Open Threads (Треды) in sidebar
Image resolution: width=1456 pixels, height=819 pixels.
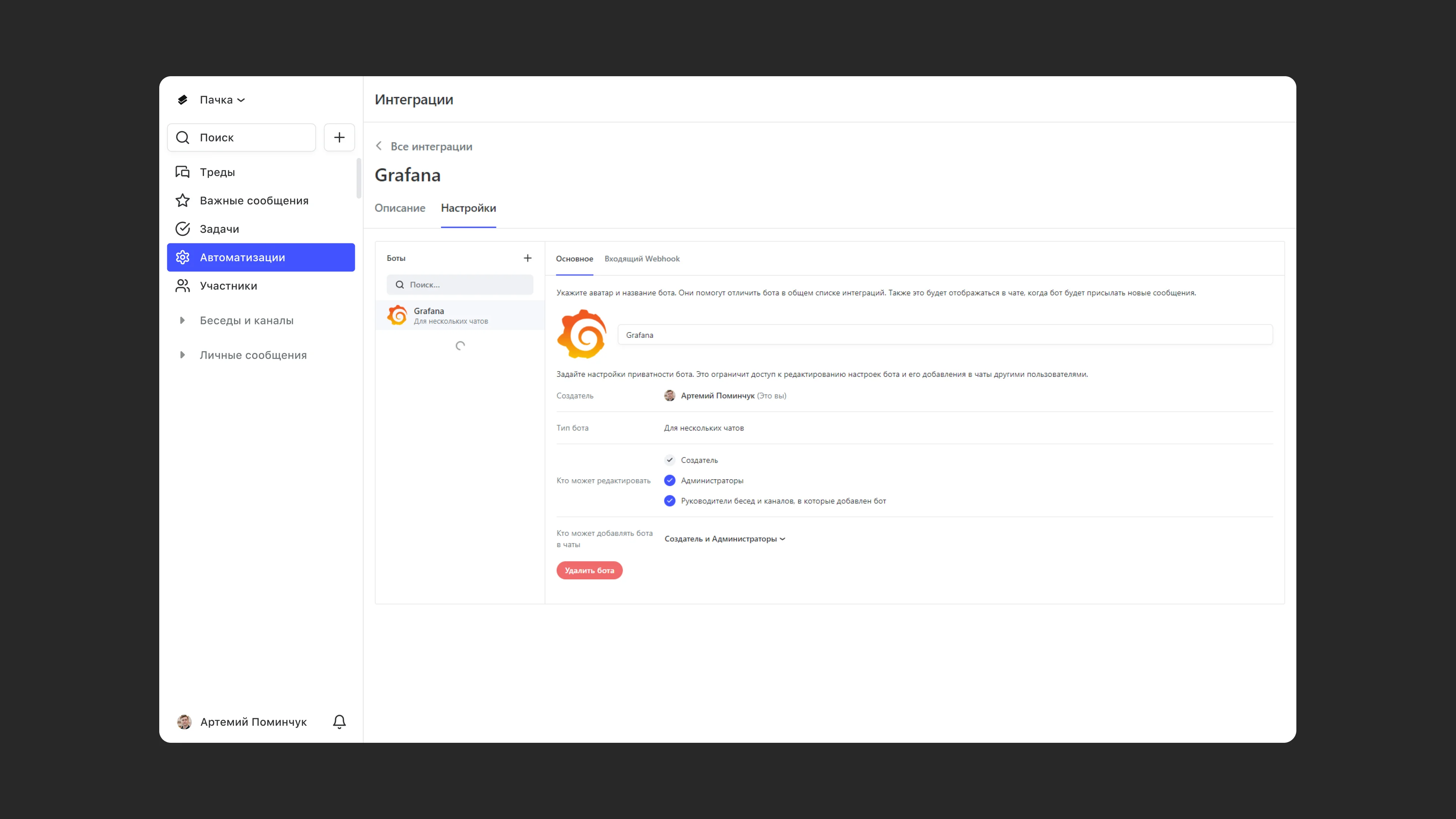pos(217,172)
